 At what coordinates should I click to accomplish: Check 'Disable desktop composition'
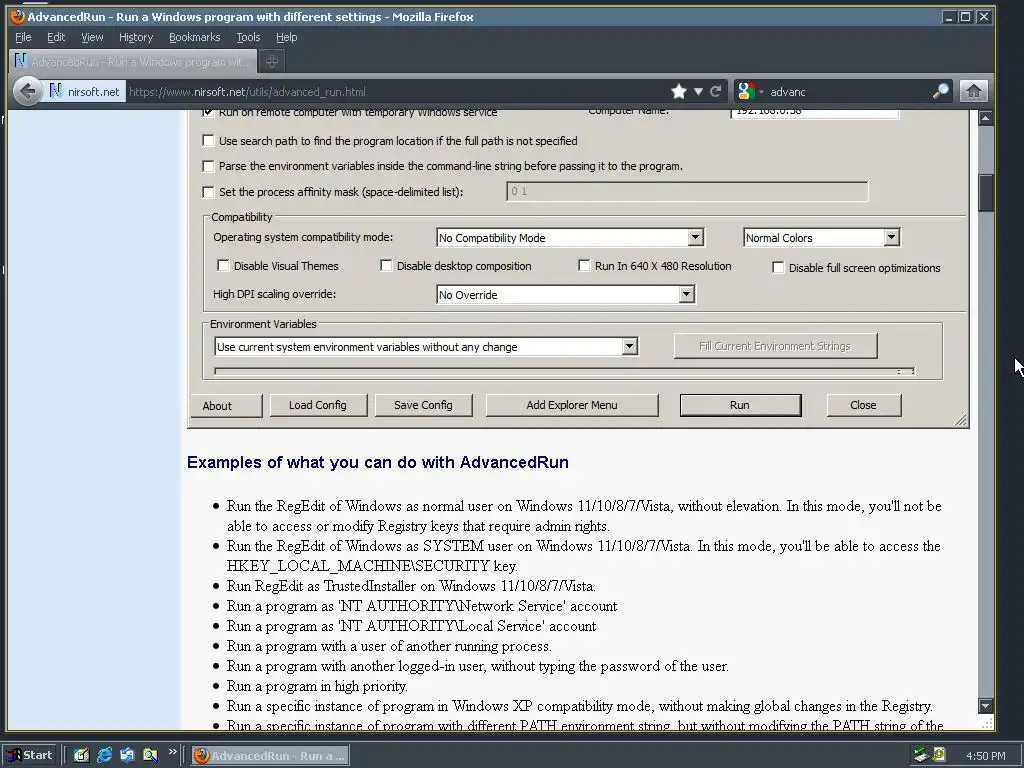[386, 265]
